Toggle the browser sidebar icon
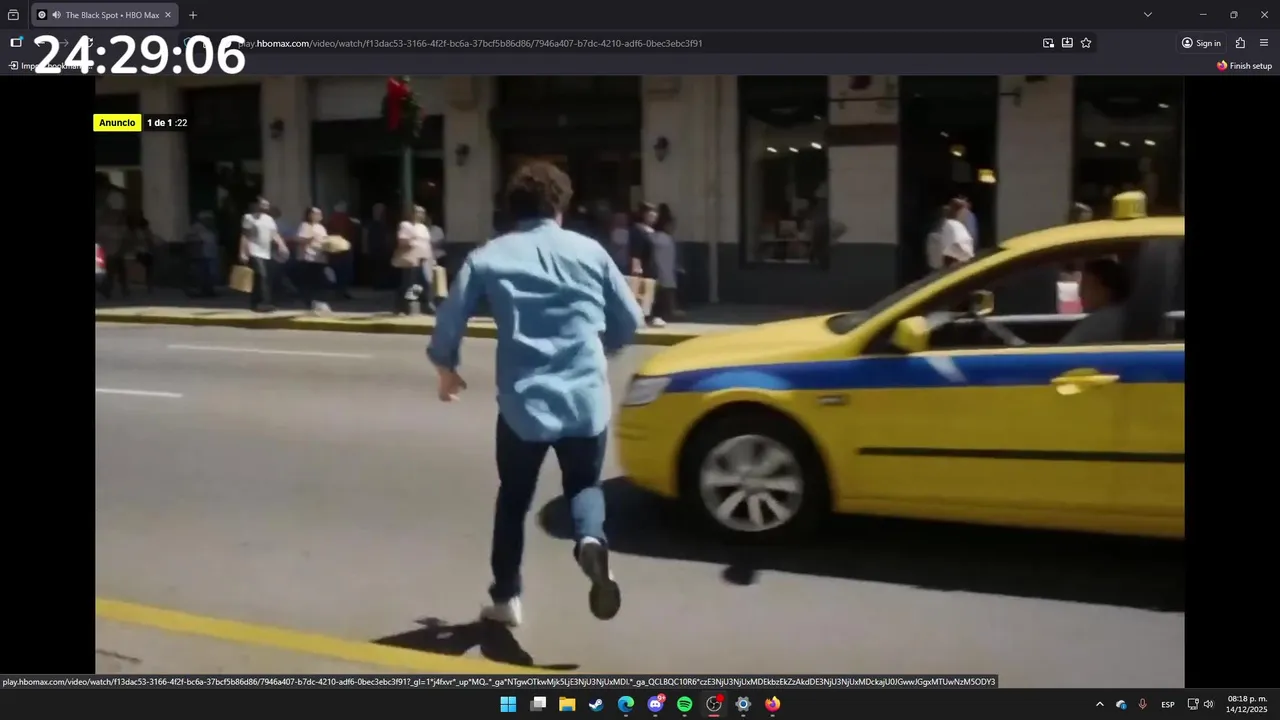The image size is (1280, 720). 16,43
